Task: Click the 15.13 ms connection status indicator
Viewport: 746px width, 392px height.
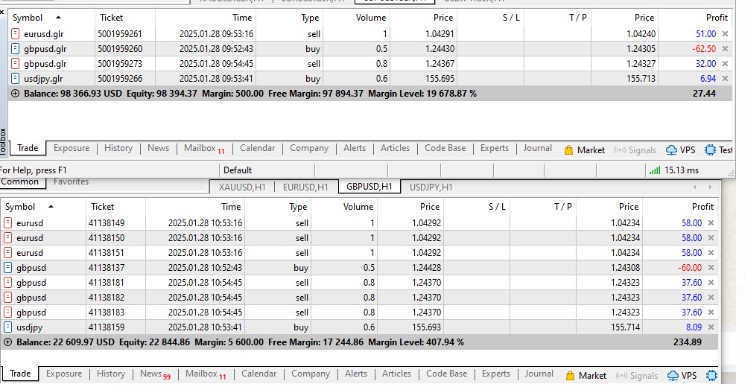Action: [674, 170]
